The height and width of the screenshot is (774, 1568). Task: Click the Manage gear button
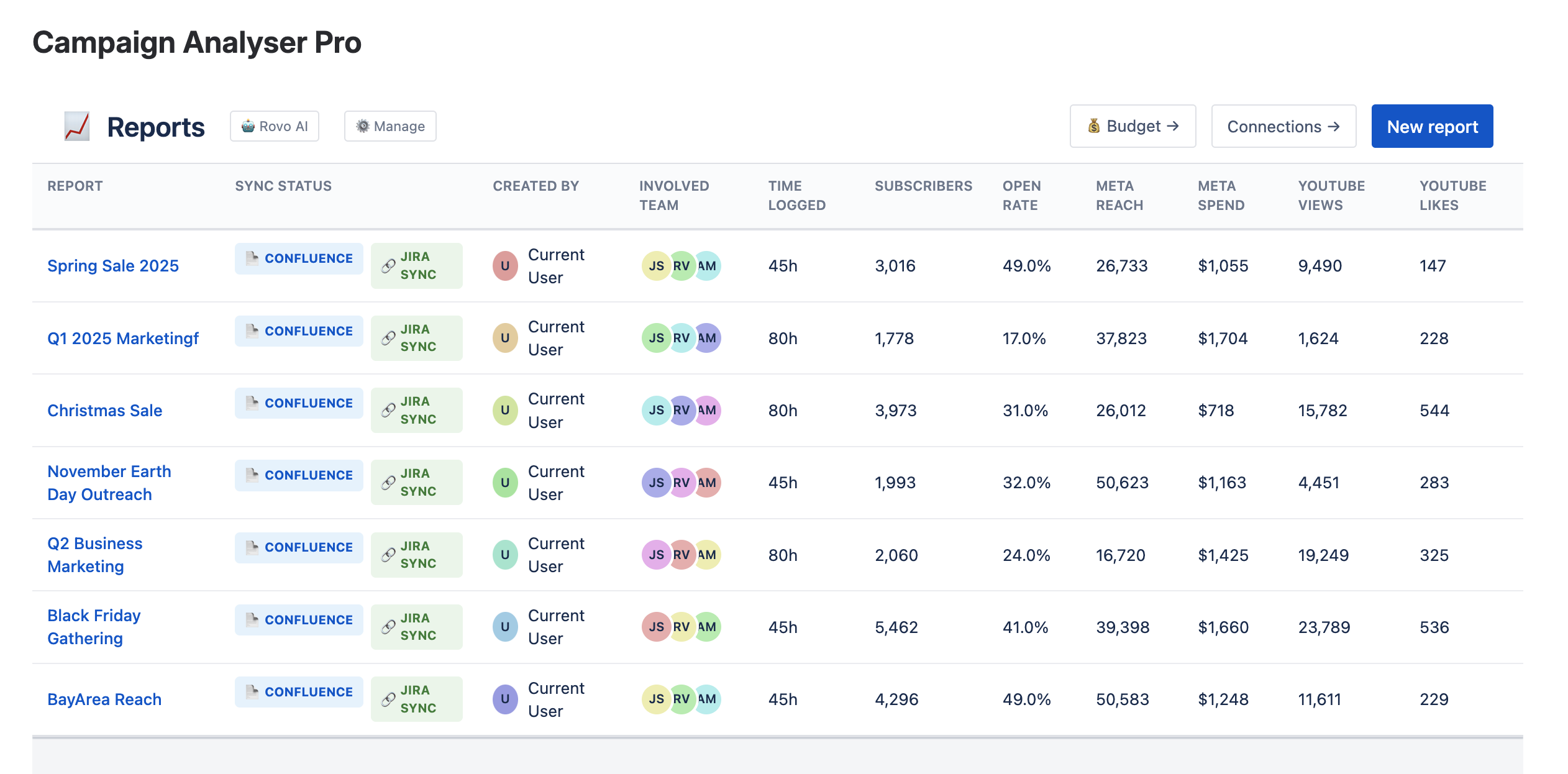coord(390,127)
